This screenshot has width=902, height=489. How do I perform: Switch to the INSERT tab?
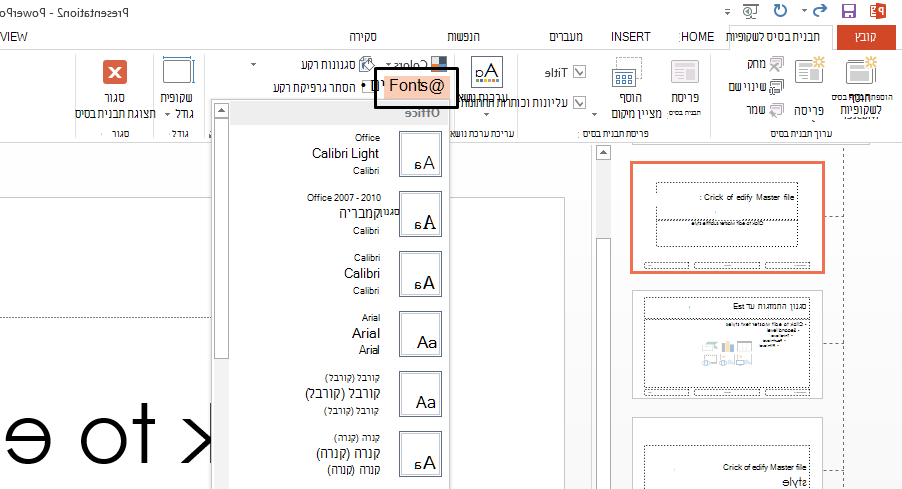click(630, 37)
